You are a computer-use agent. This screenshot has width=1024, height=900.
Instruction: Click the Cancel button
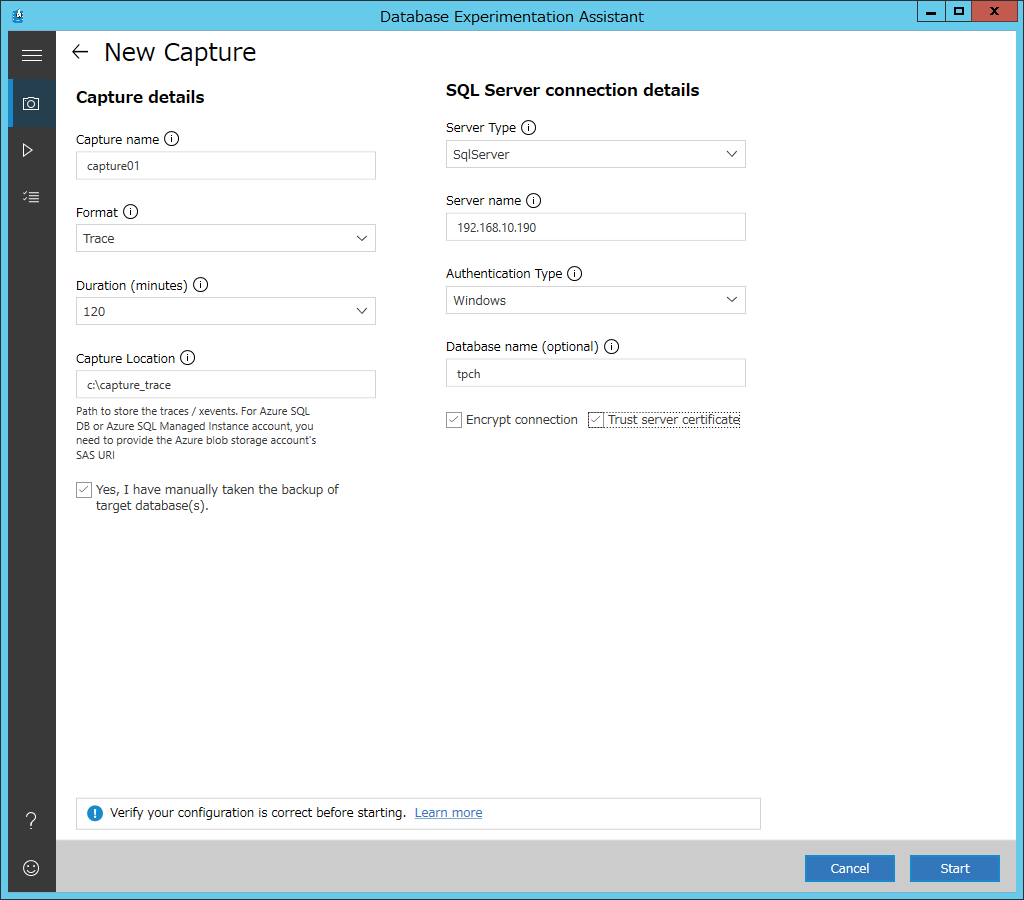pos(850,869)
